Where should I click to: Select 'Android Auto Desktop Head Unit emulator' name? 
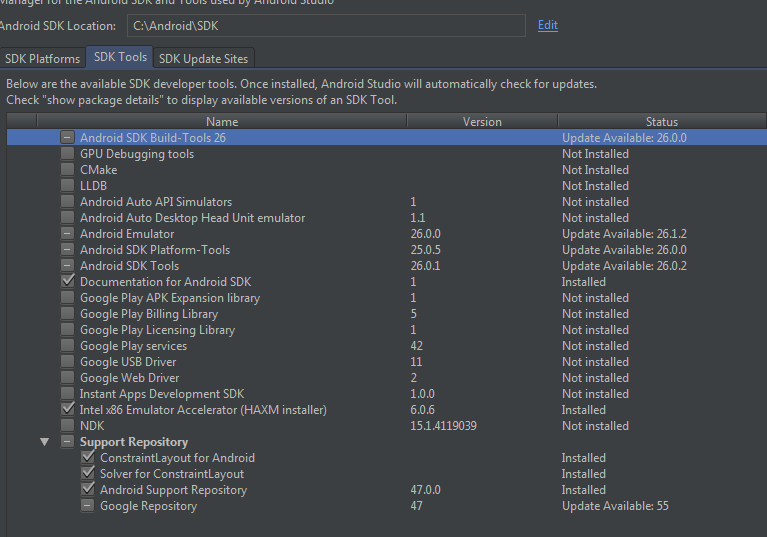193,218
